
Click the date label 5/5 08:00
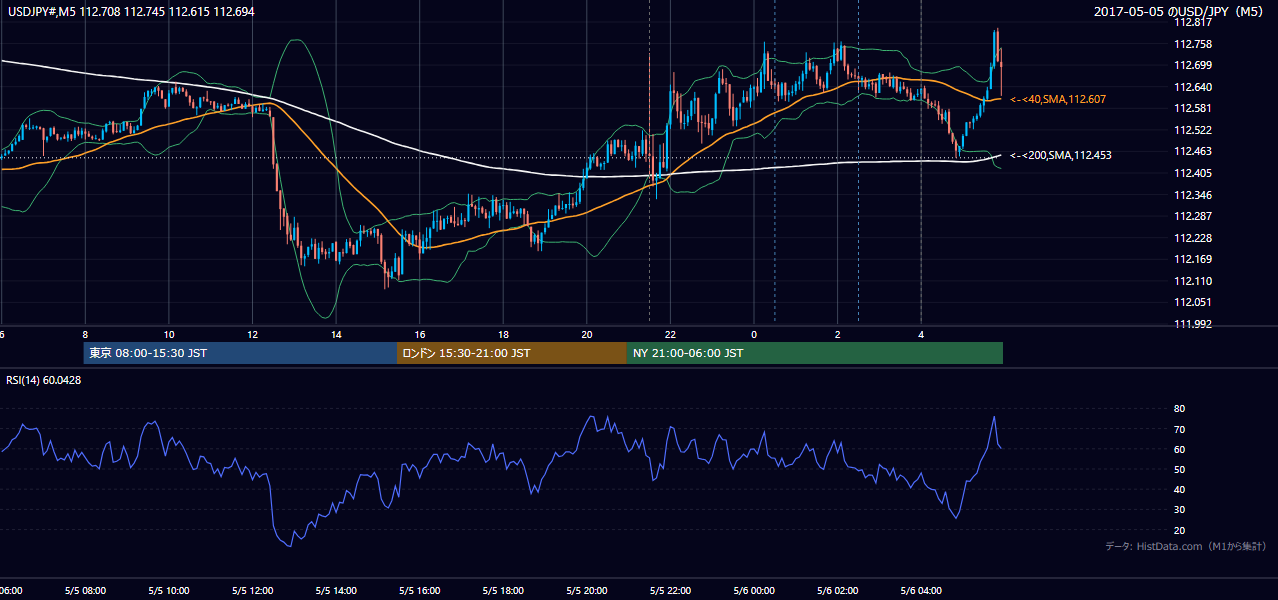click(85, 591)
